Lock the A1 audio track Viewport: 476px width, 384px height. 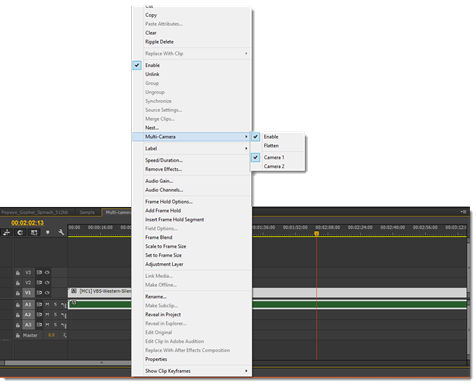(18, 305)
